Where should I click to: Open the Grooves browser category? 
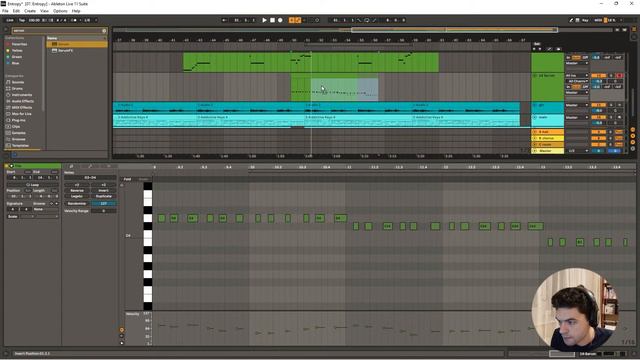click(x=19, y=139)
